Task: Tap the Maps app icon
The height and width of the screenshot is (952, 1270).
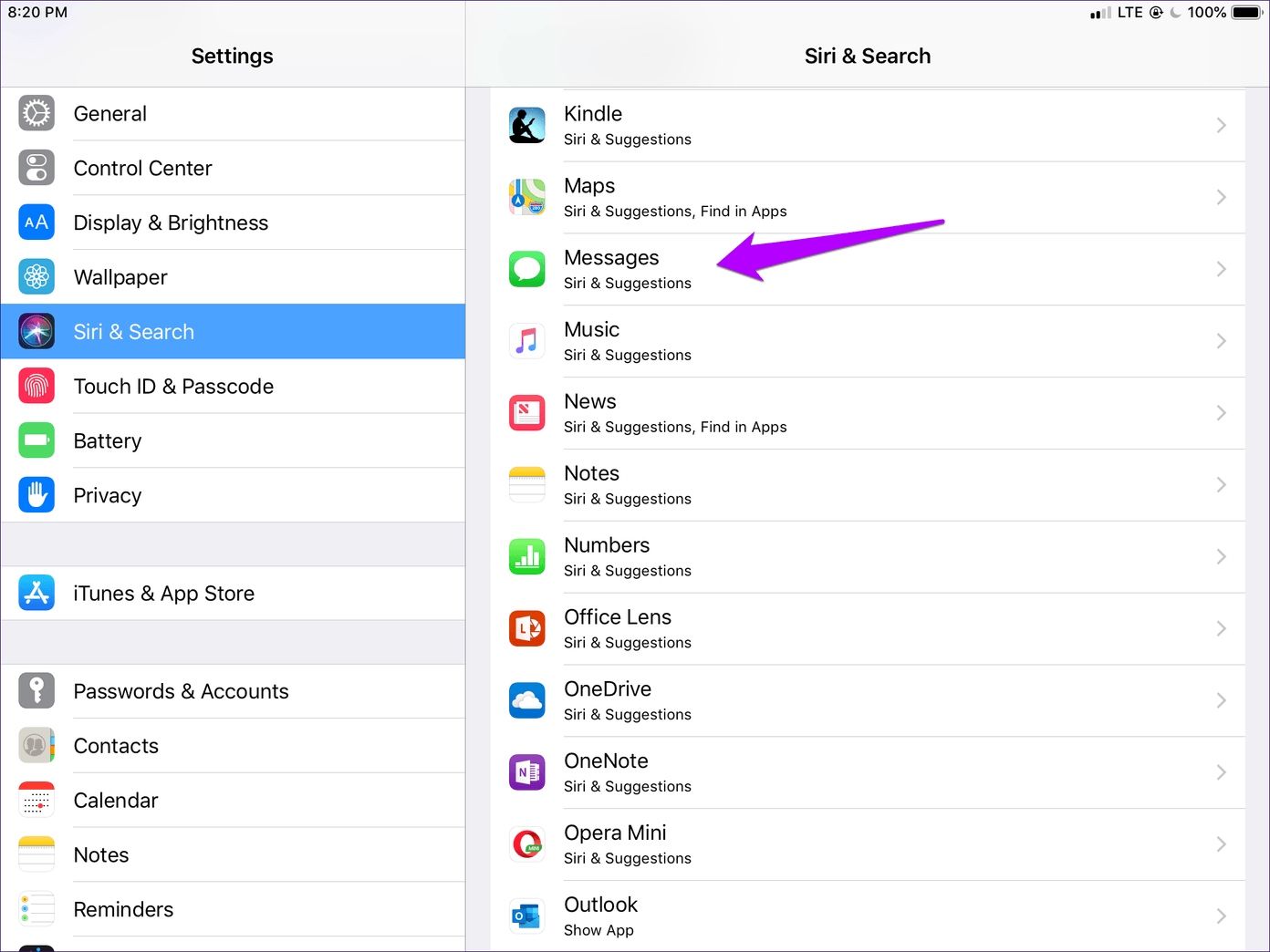Action: (527, 197)
